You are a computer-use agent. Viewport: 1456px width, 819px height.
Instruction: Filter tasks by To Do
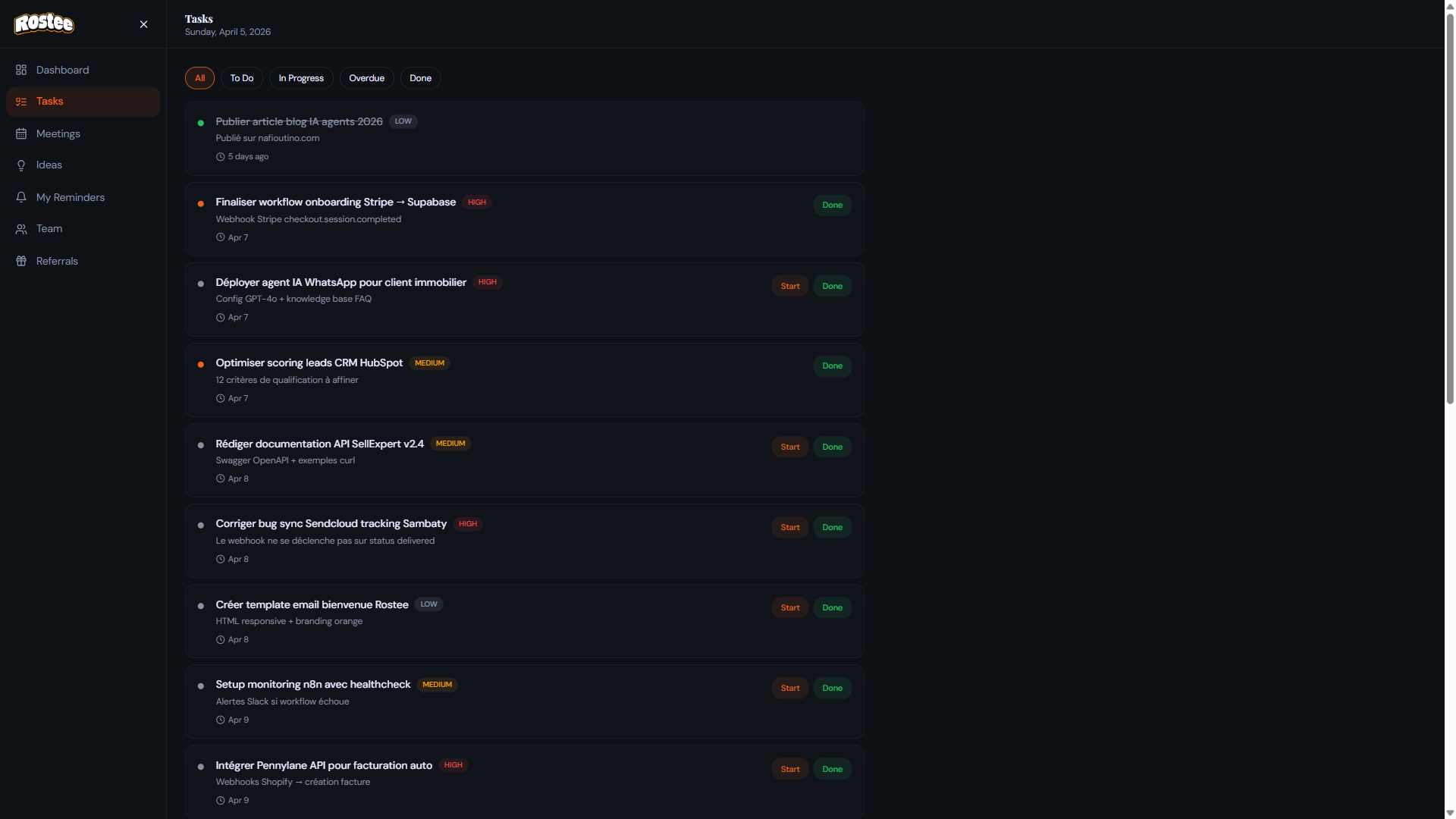click(242, 78)
